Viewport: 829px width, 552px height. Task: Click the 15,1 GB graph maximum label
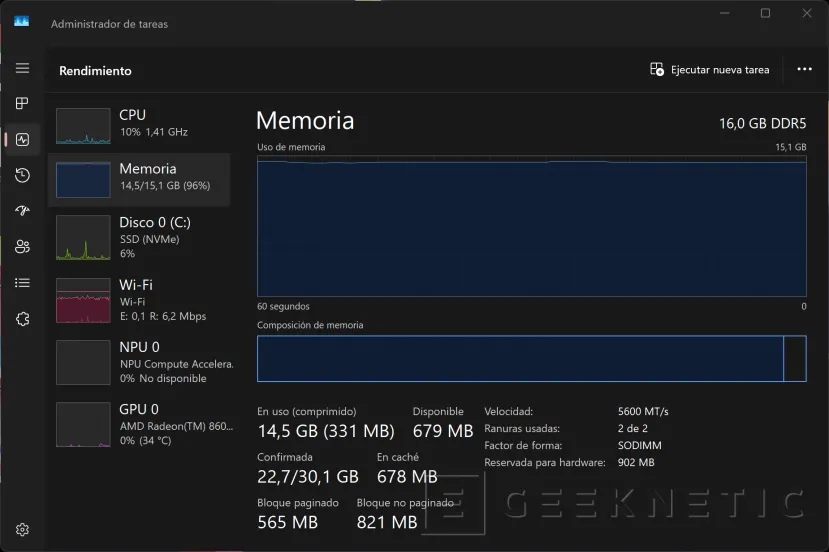pos(790,147)
